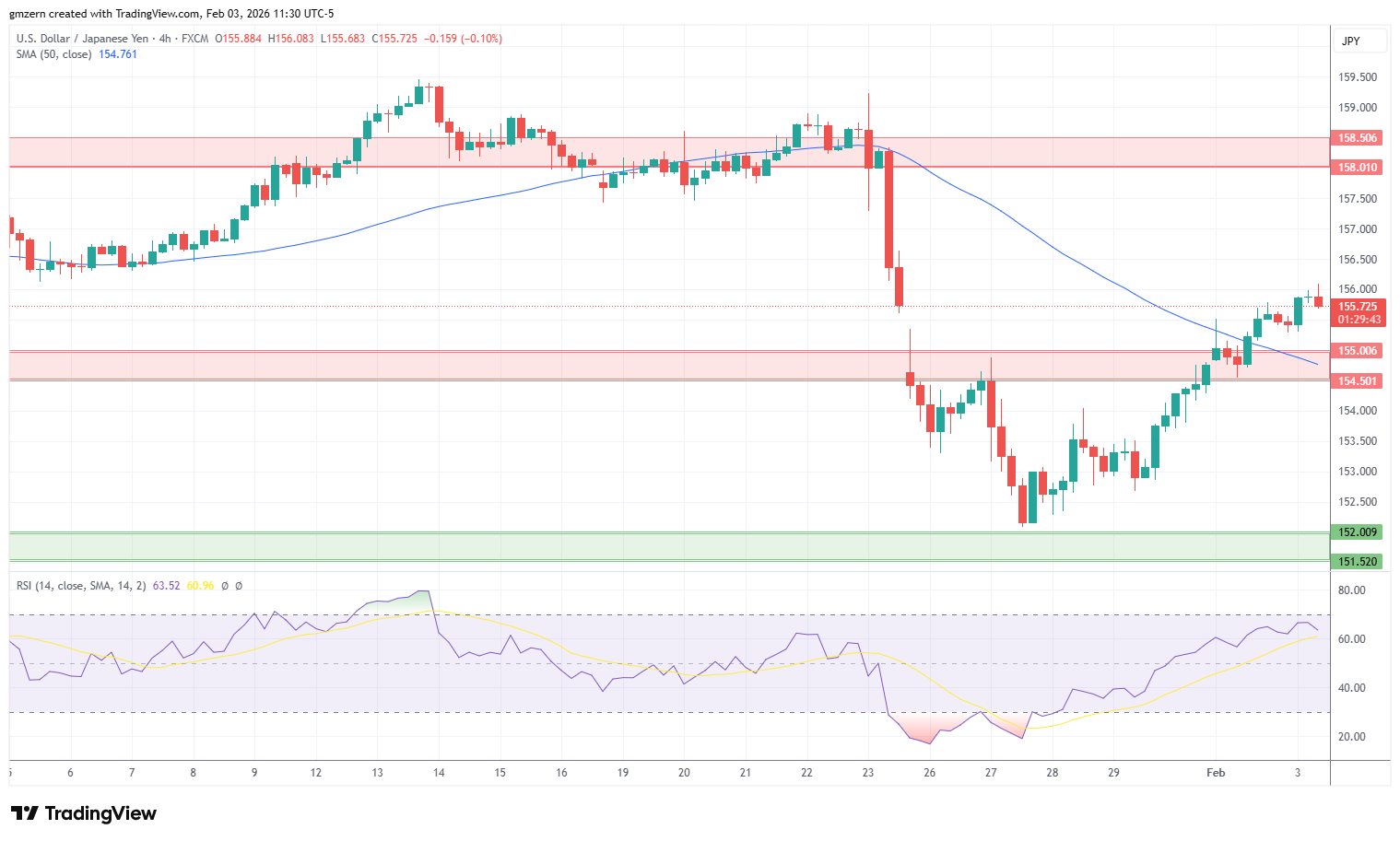Click the RSI (14, close, SMA, 14, 2) legend
This screenshot has height=841, width=1400.
(x=81, y=586)
